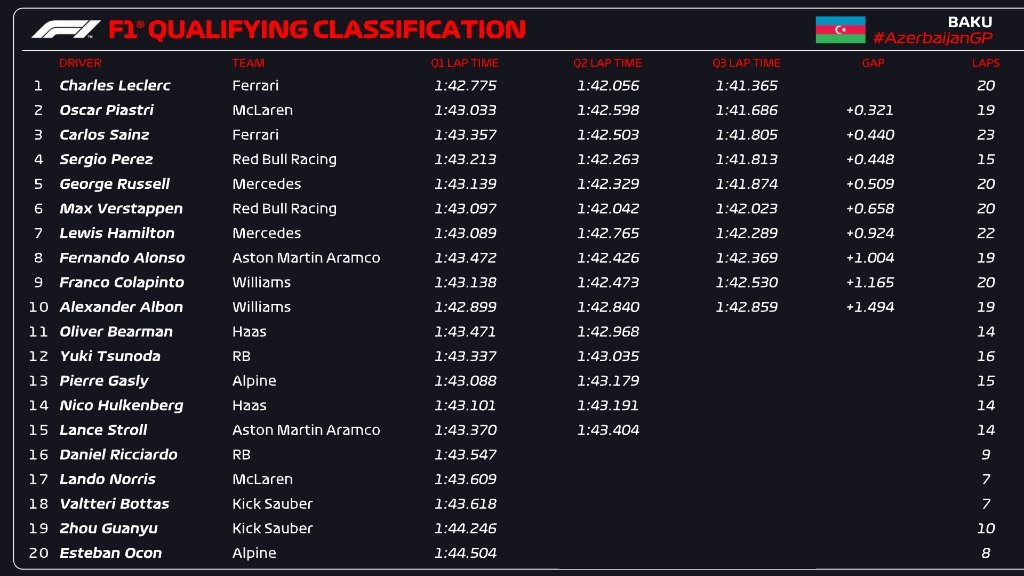Click the Q1 LAP TIME header
The image size is (1024, 576).
pyautogui.click(x=464, y=63)
